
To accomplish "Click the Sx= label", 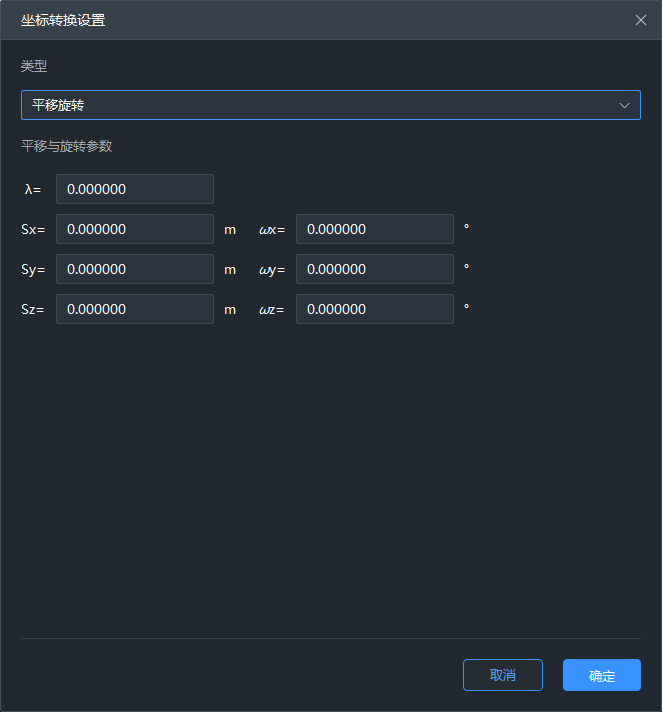I will click(x=33, y=229).
